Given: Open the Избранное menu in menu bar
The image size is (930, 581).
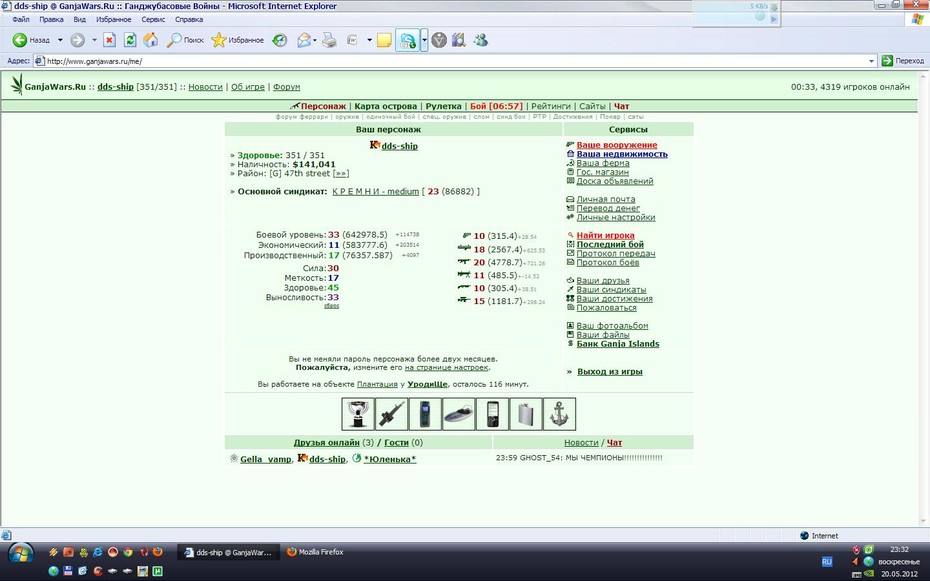Looking at the screenshot, I should pos(114,20).
